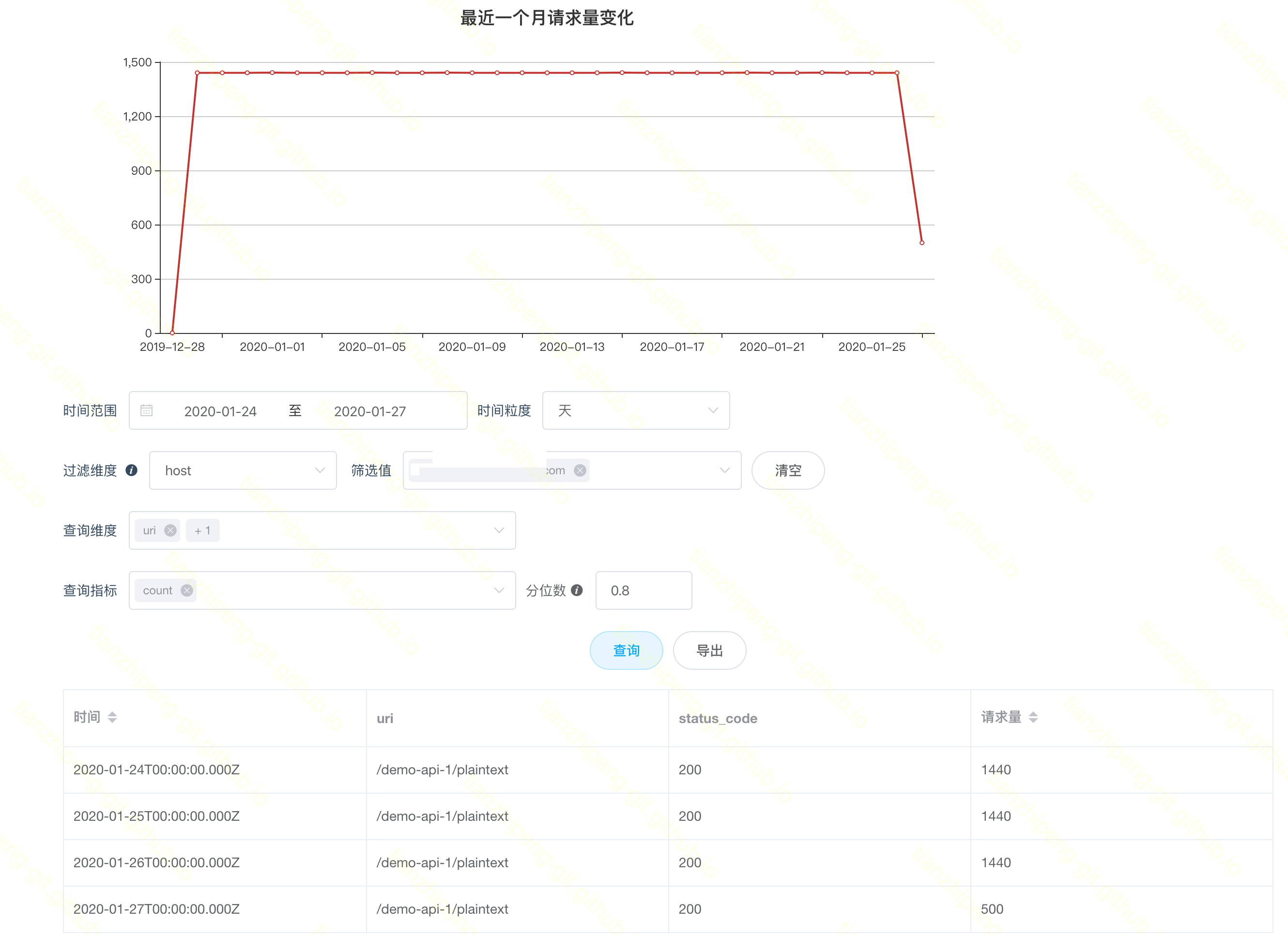This screenshot has width=1288, height=935.
Task: Click the 清空 clear button
Action: (x=788, y=470)
